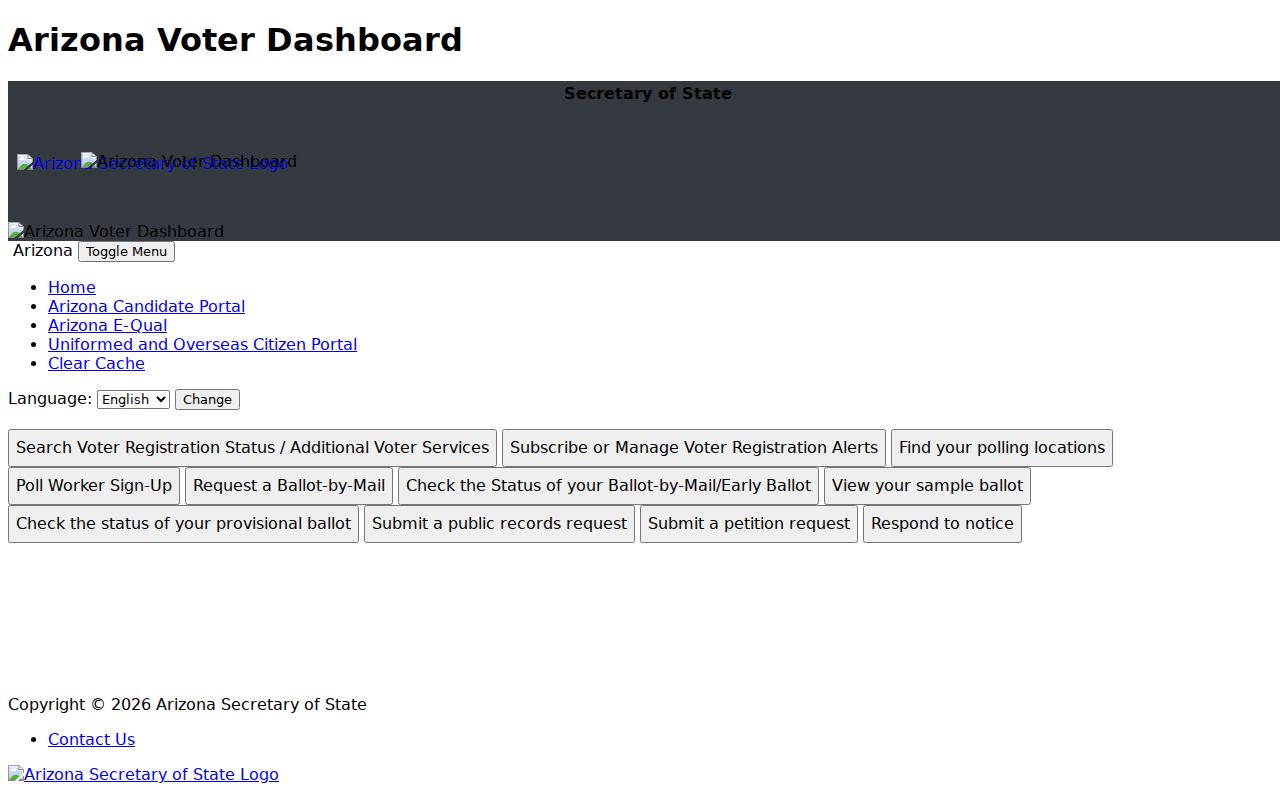This screenshot has width=1280, height=800.
Task: Choose Request a Ballot-by-Mail
Action: coord(289,486)
